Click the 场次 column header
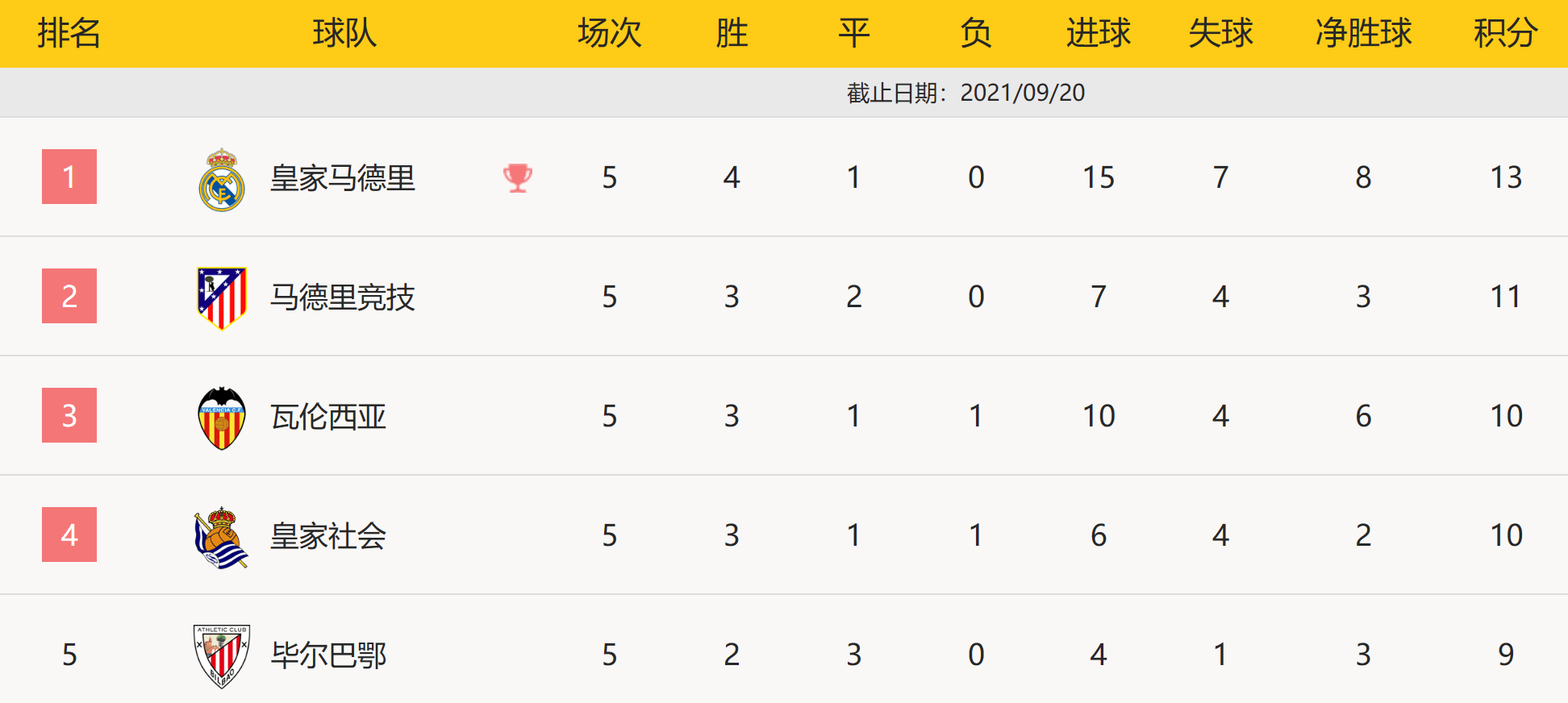Screen dimensions: 1568x703 609,33
